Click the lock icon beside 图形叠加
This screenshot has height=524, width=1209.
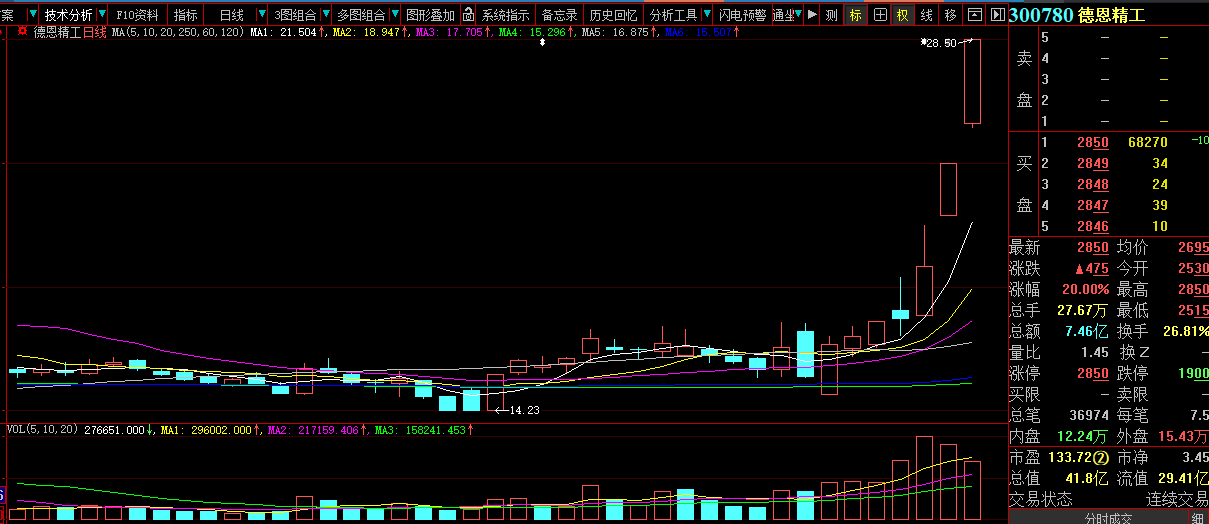(x=466, y=15)
